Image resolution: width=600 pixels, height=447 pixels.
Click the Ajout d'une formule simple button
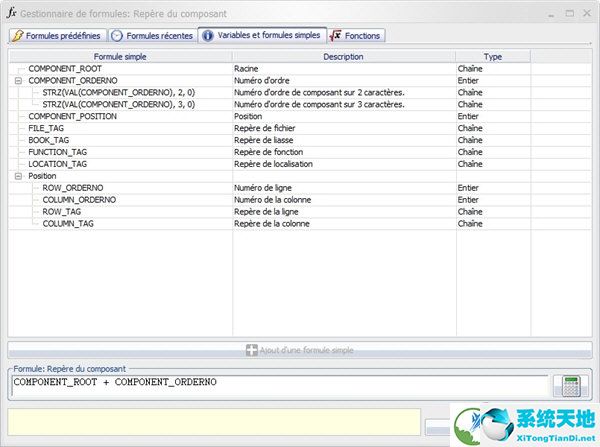coord(300,350)
